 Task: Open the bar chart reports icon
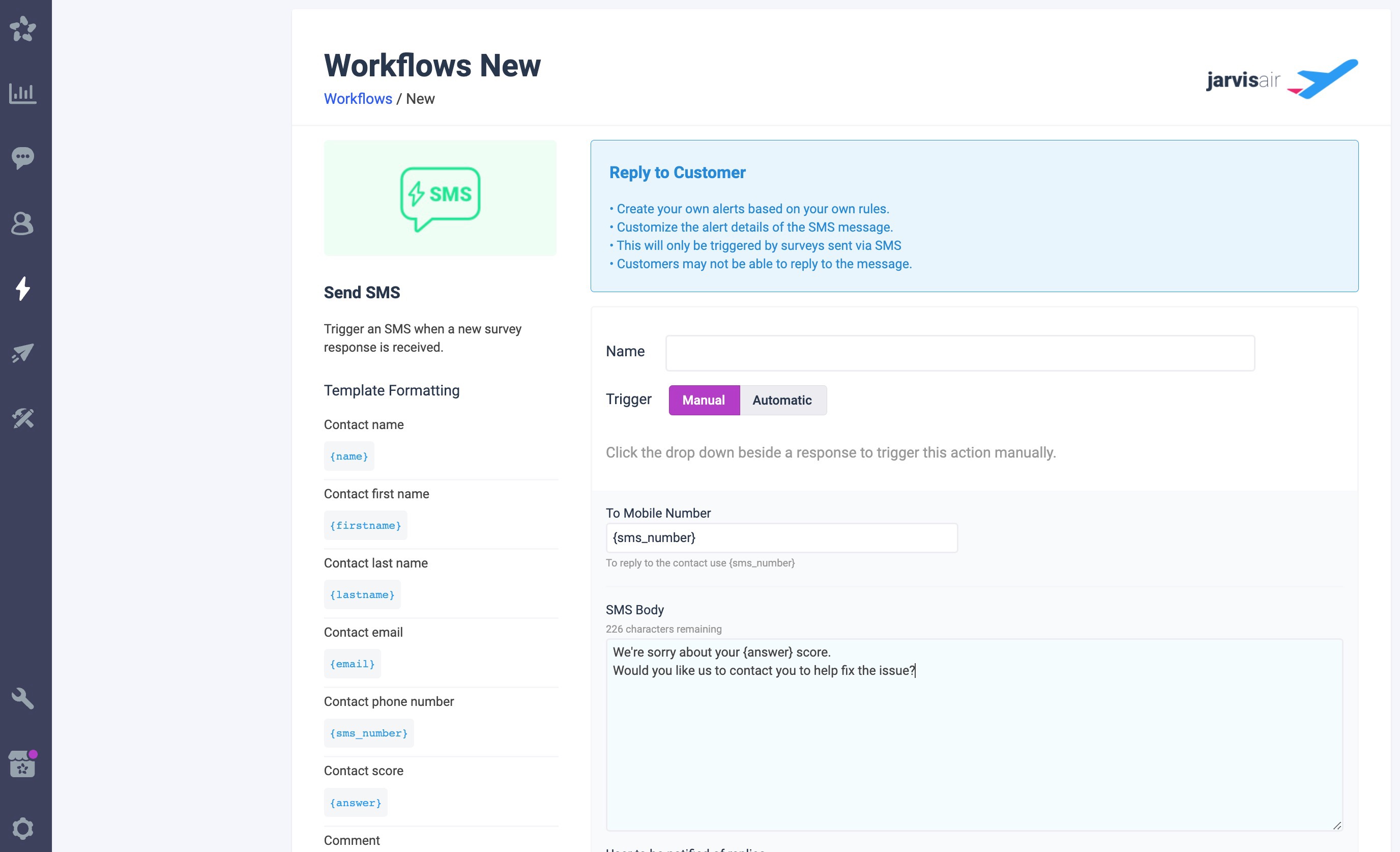[x=23, y=93]
